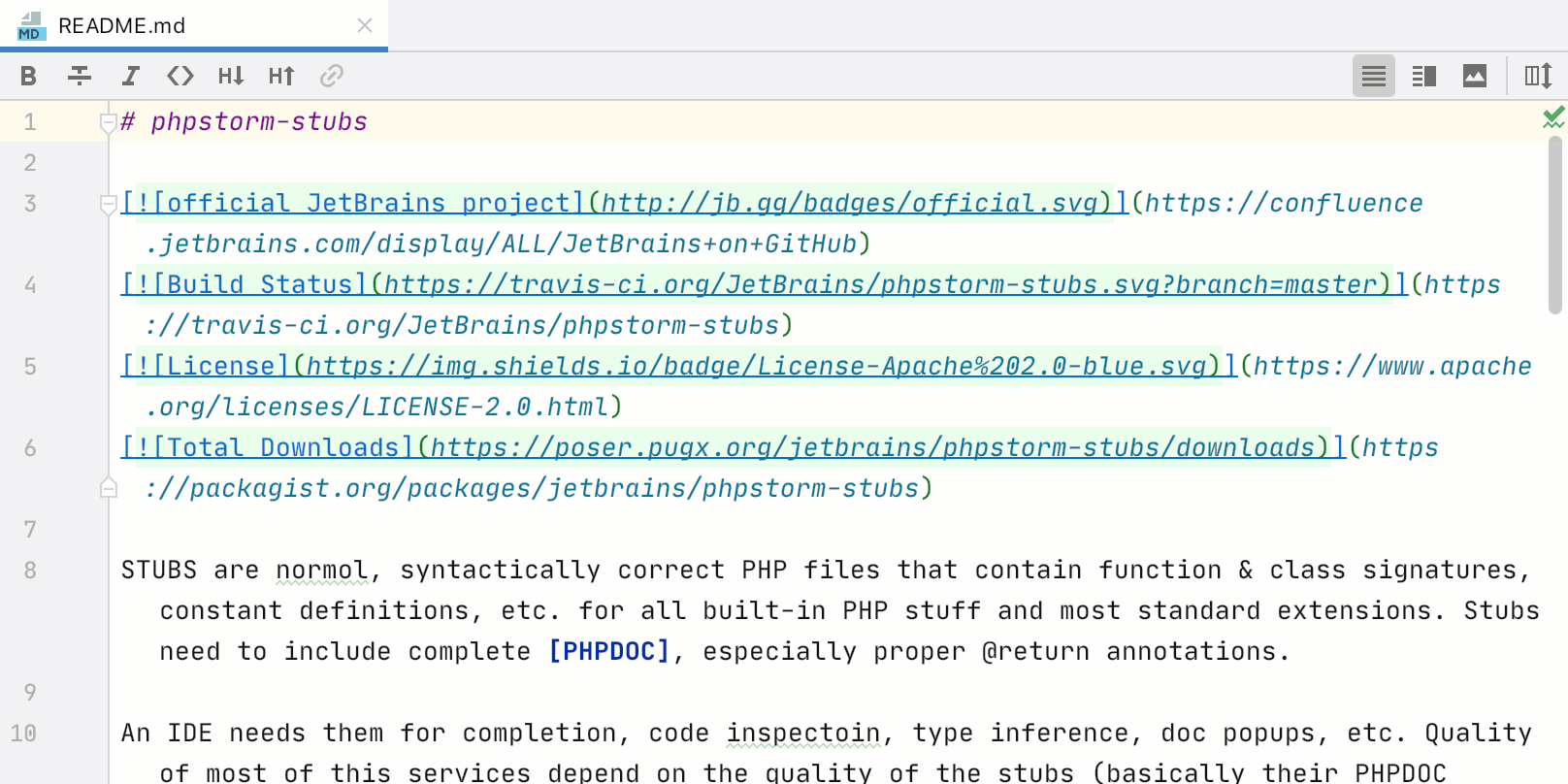Collapse the paragraph fold marker on line 3
The height and width of the screenshot is (784, 1568).
109,204
